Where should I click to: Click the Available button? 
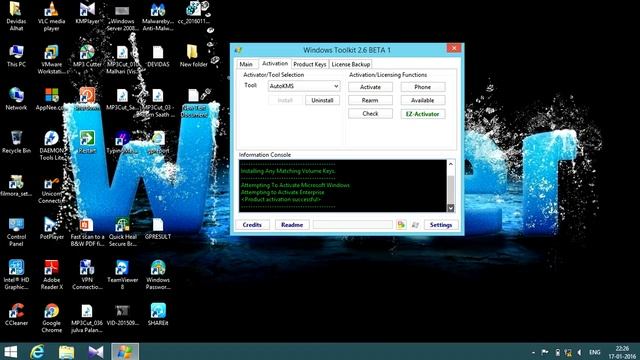click(422, 100)
